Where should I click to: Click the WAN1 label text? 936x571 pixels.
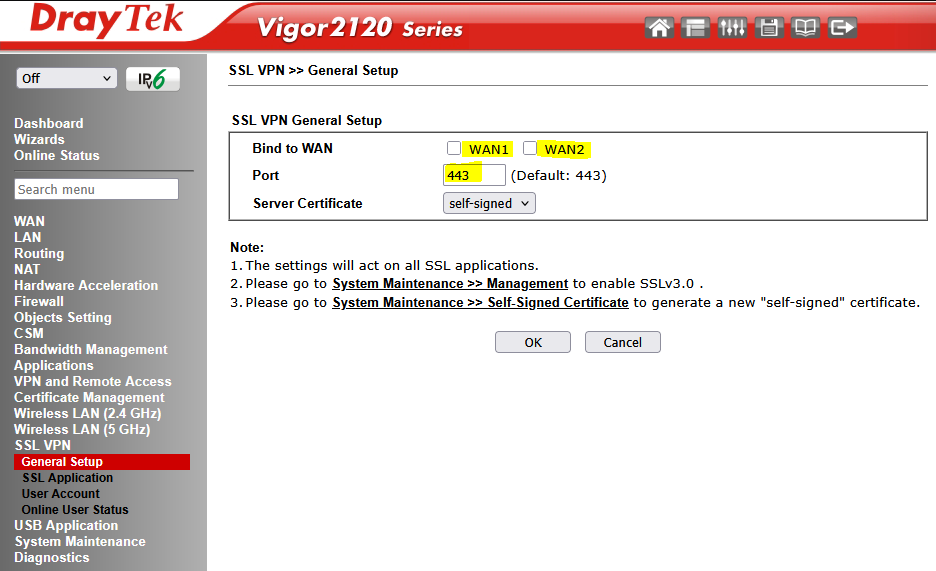coord(489,149)
